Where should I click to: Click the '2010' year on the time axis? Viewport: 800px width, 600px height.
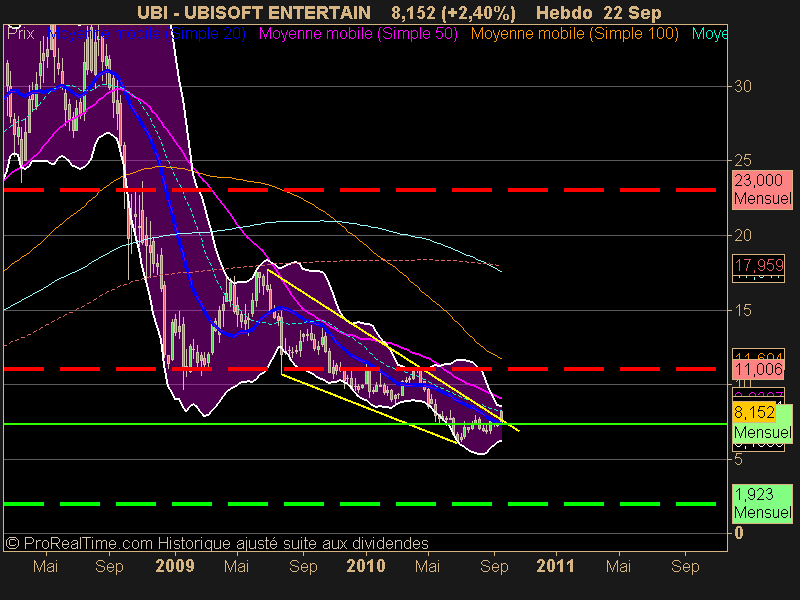(366, 566)
